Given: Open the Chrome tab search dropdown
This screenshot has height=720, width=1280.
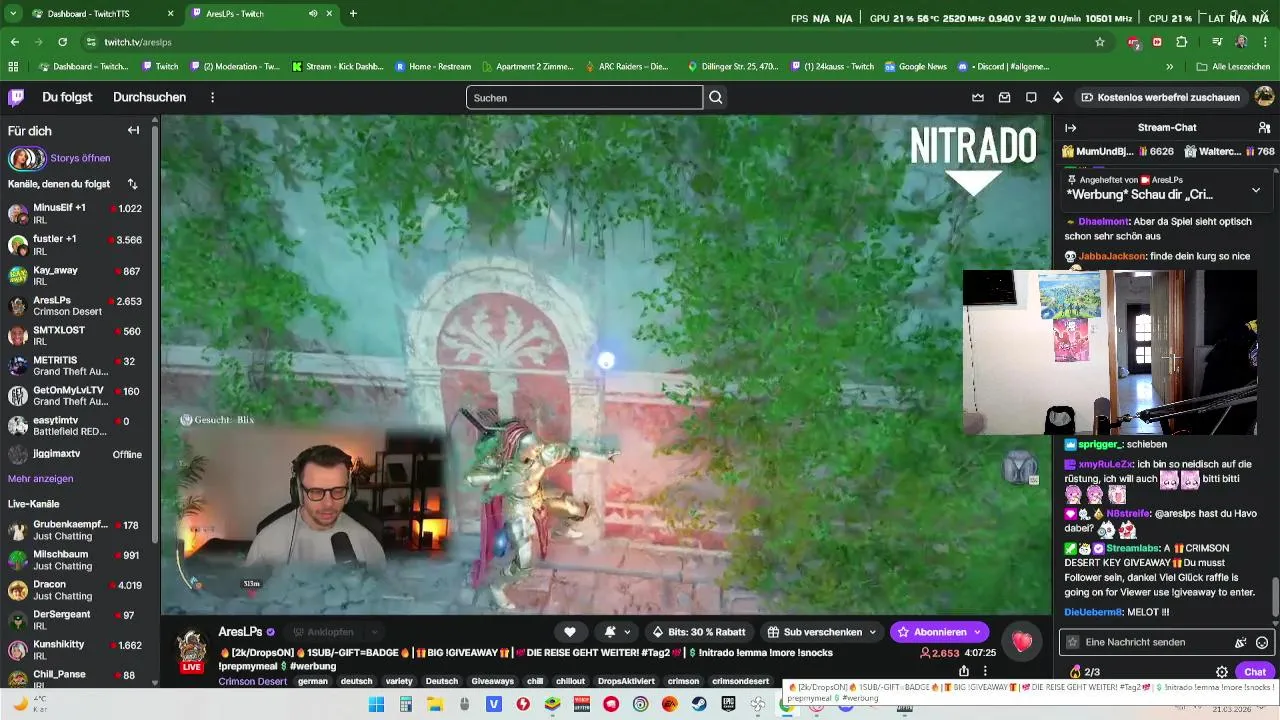Looking at the screenshot, I should tap(13, 14).
